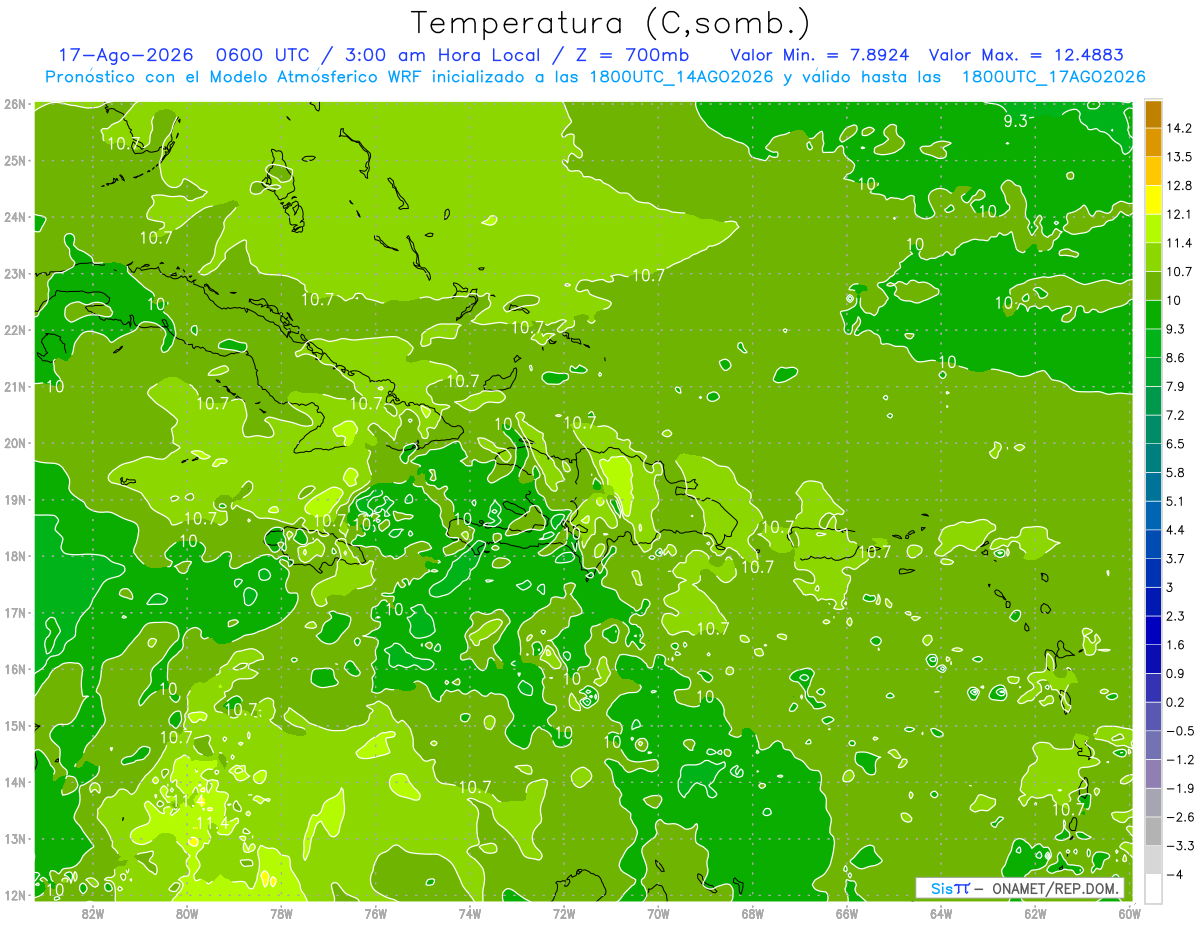Click colorbar value -2.6
Screen dimensions: 1200x927
point(1180,817)
